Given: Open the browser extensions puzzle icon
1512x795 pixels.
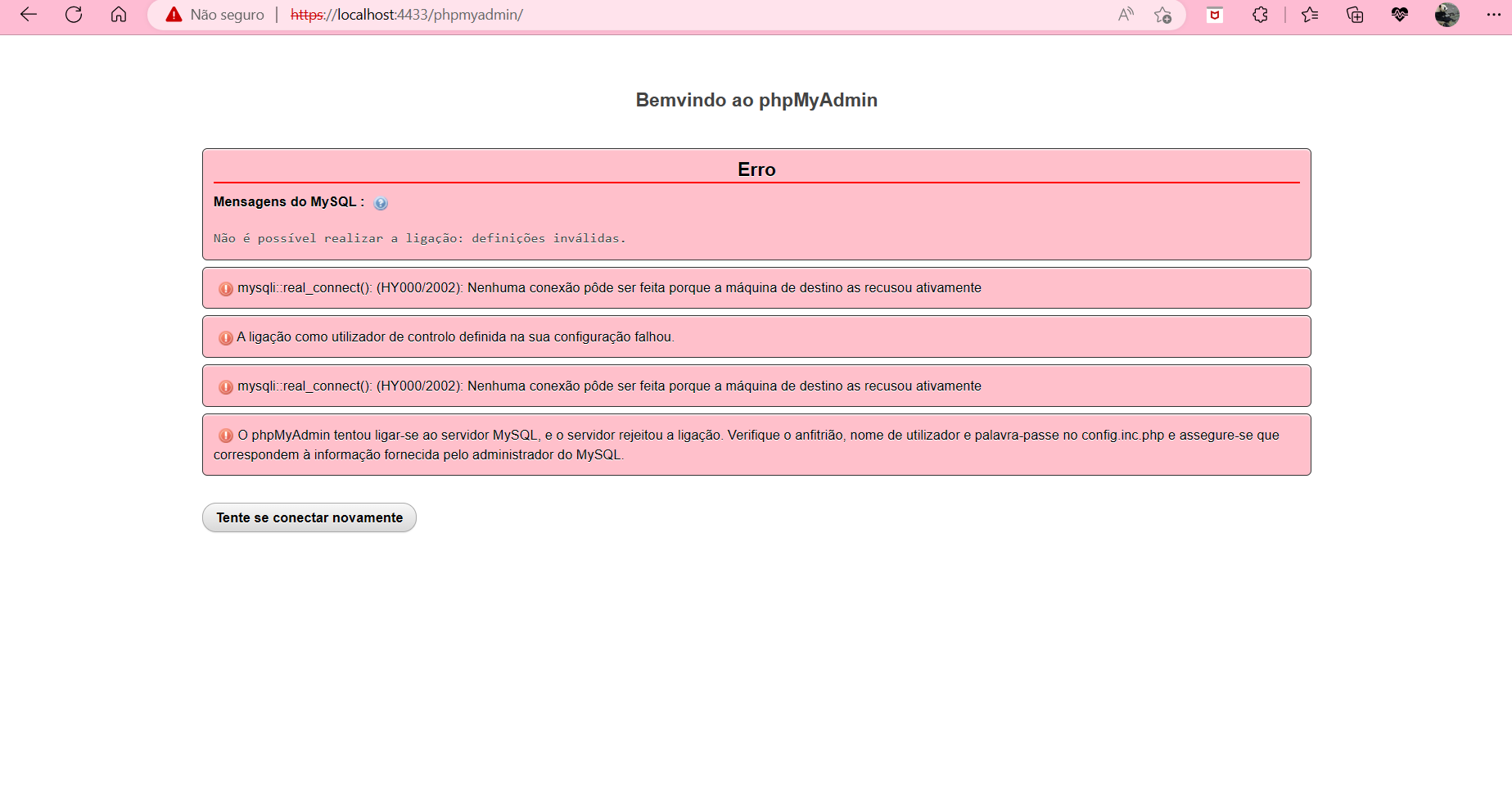Looking at the screenshot, I should point(1260,15).
